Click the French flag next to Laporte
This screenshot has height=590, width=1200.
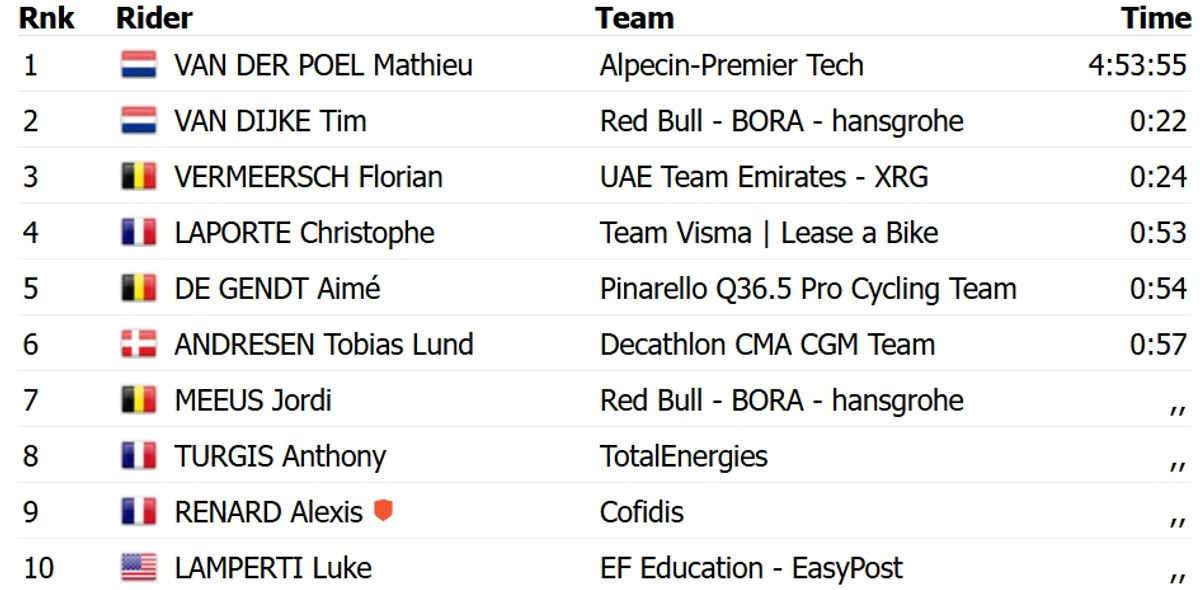[138, 233]
